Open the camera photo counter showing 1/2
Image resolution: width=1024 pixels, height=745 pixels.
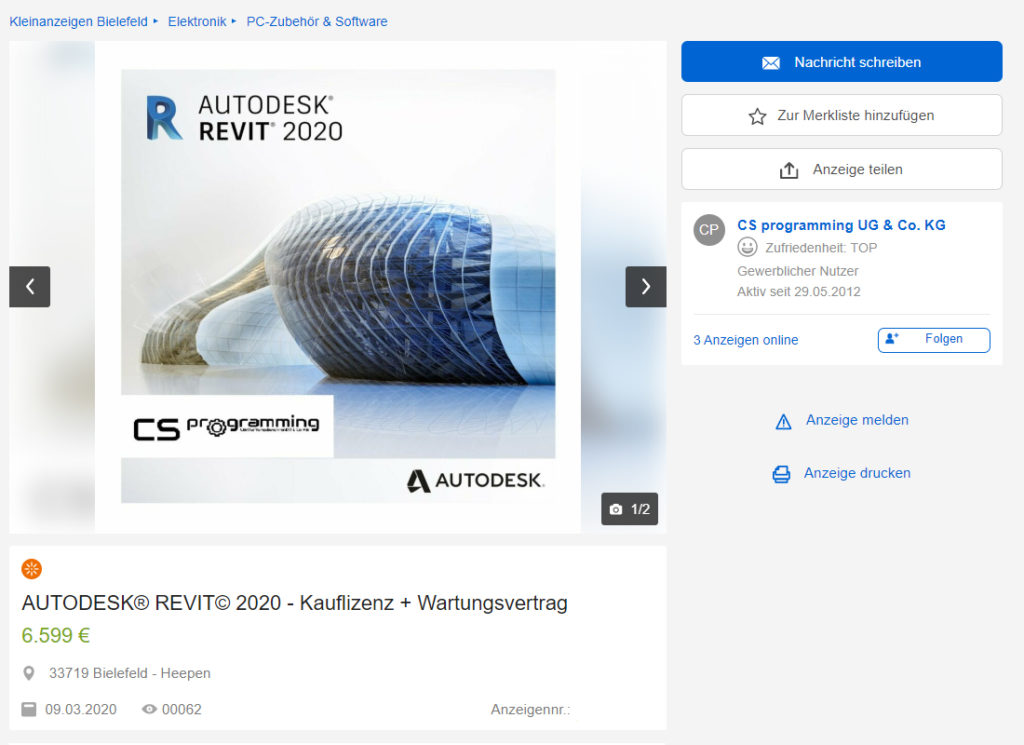[629, 508]
